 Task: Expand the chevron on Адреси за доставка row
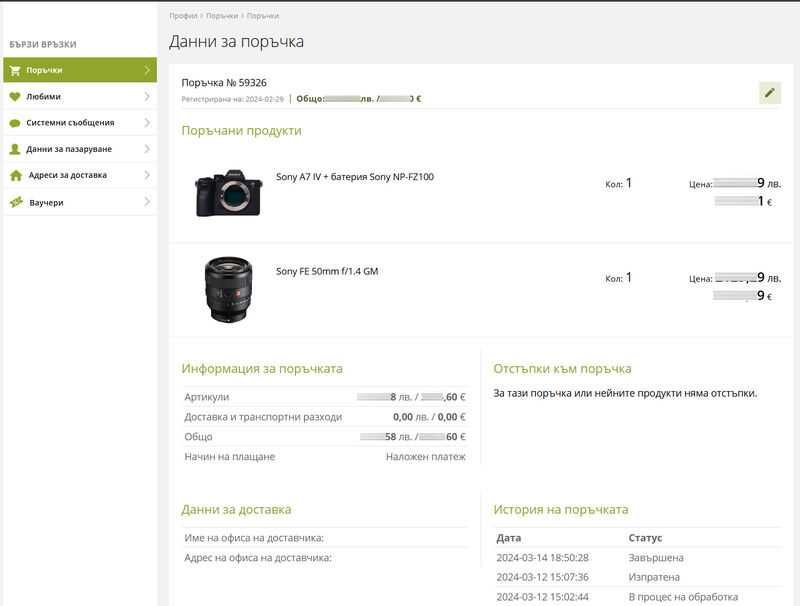(147, 175)
